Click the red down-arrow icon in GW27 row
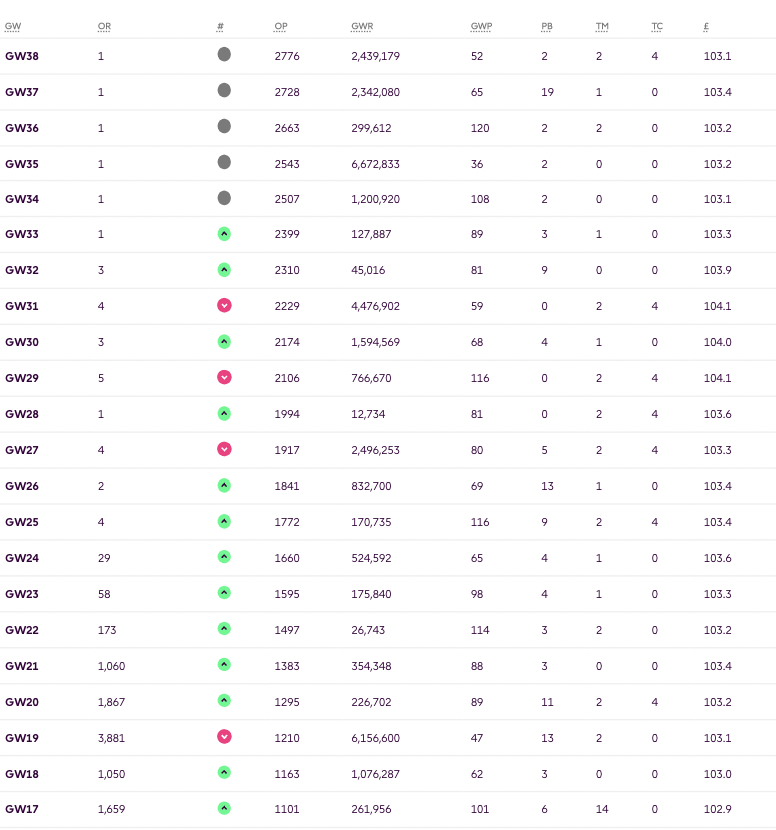Screen dimensions: 776x830 224,449
